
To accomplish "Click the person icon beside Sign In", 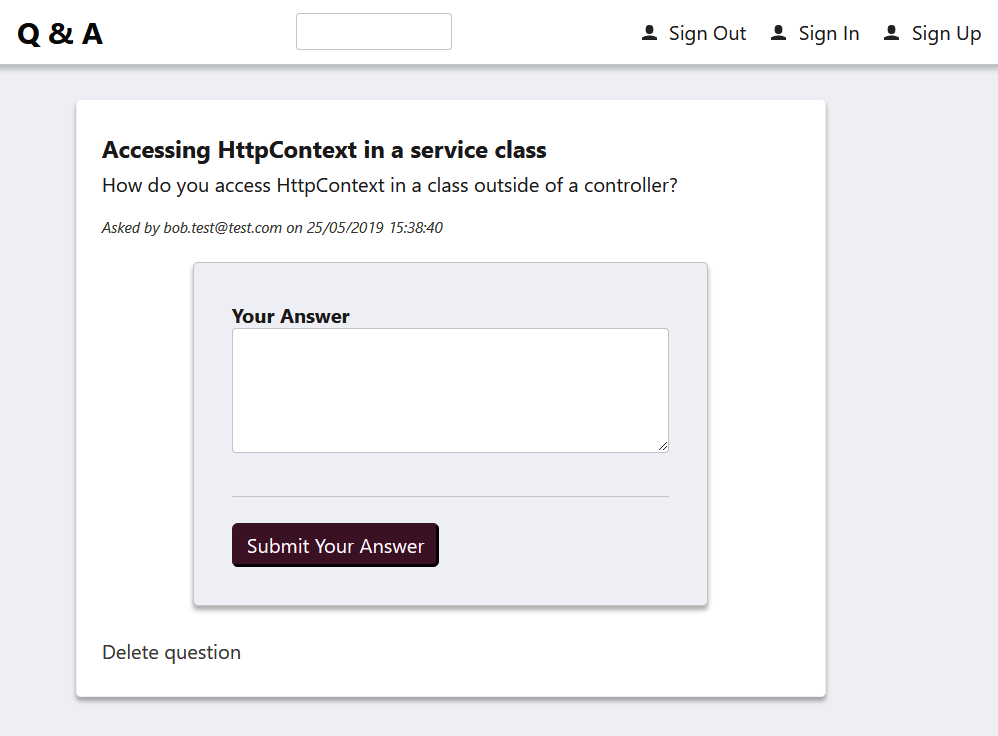I will click(x=779, y=33).
